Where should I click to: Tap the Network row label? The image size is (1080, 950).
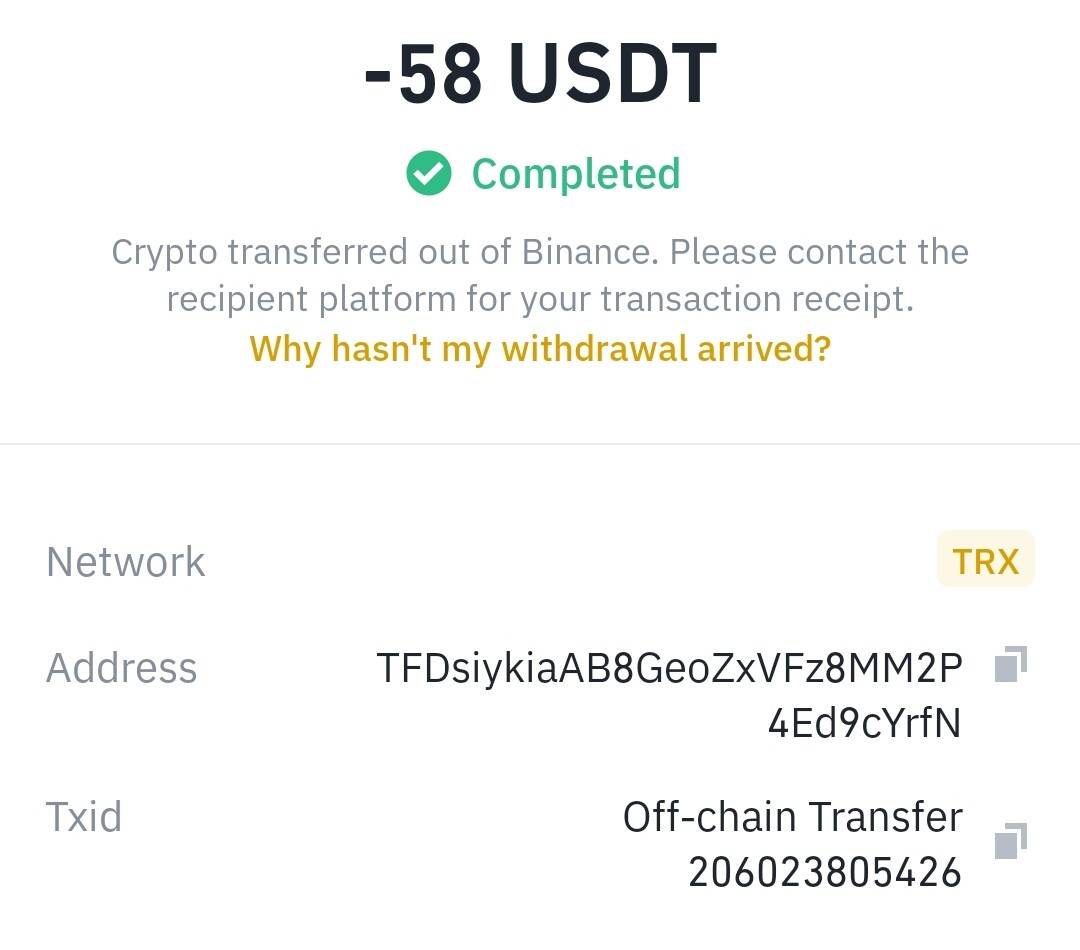coord(125,561)
